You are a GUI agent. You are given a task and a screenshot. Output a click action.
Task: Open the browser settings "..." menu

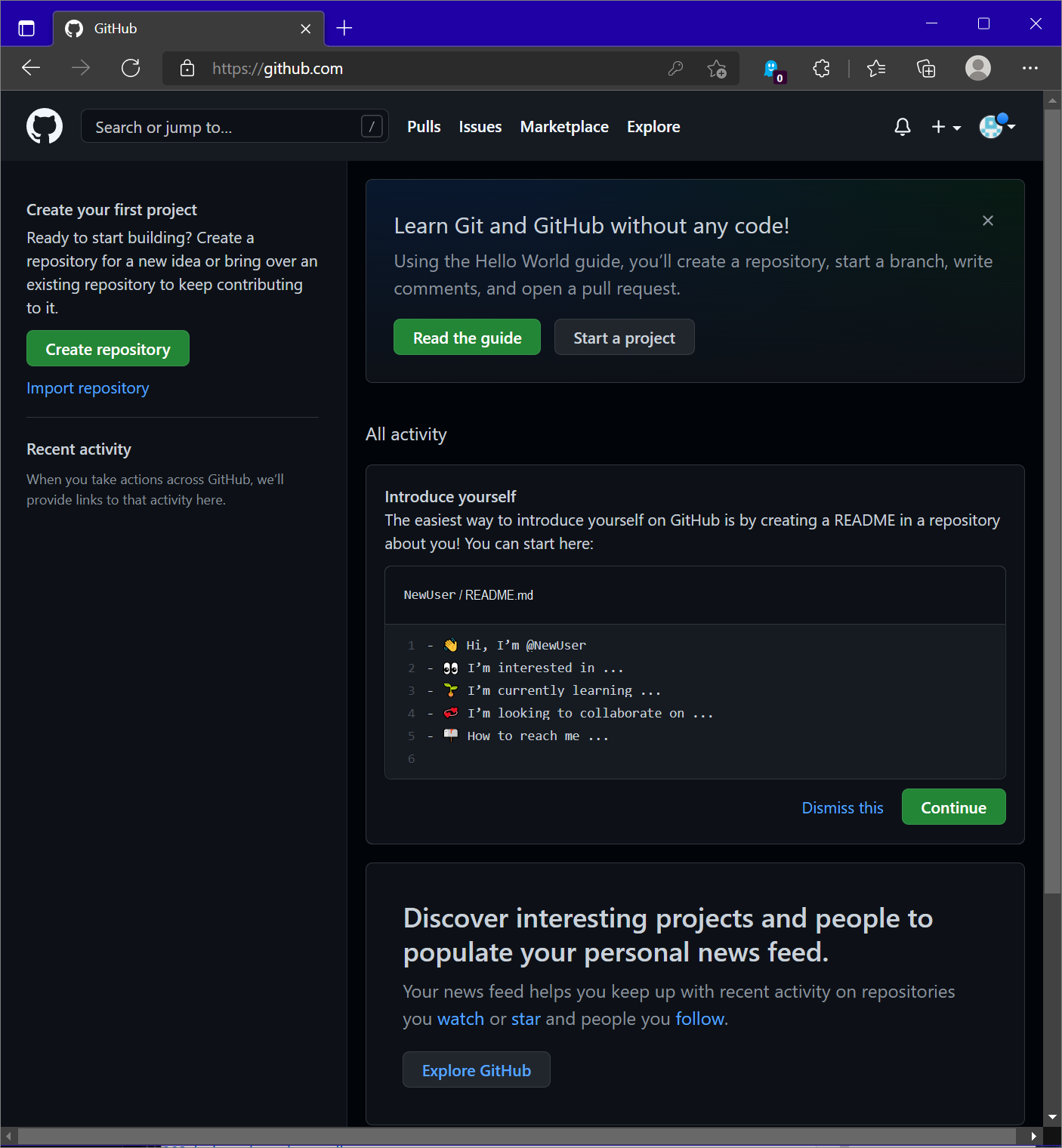tap(1030, 68)
